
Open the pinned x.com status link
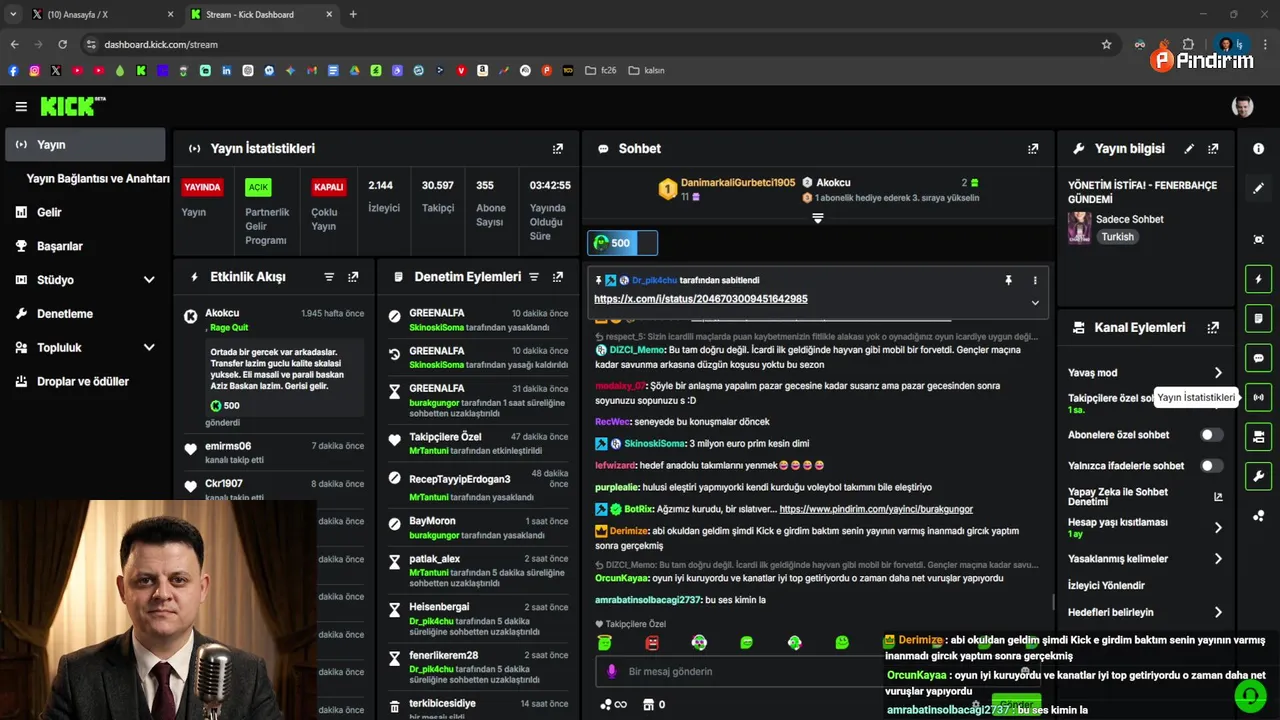pos(701,299)
